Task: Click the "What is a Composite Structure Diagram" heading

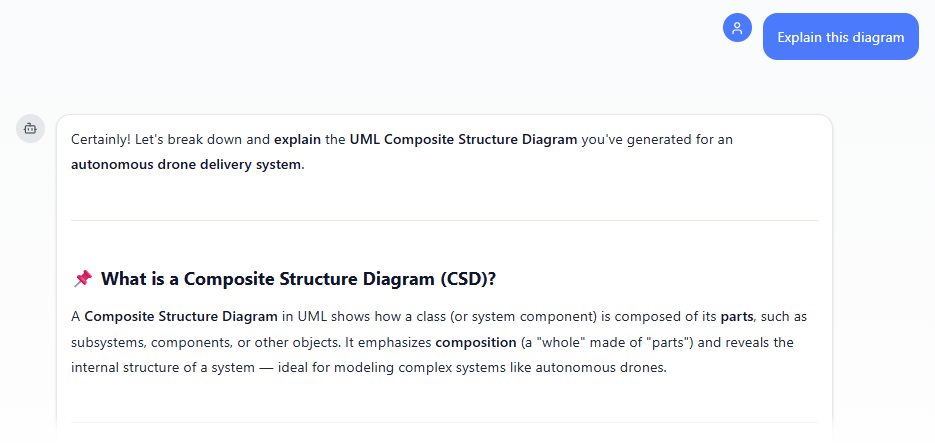Action: (x=298, y=278)
